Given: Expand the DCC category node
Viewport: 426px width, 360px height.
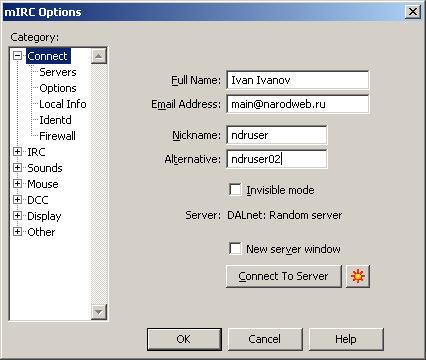Looking at the screenshot, I should point(17,200).
